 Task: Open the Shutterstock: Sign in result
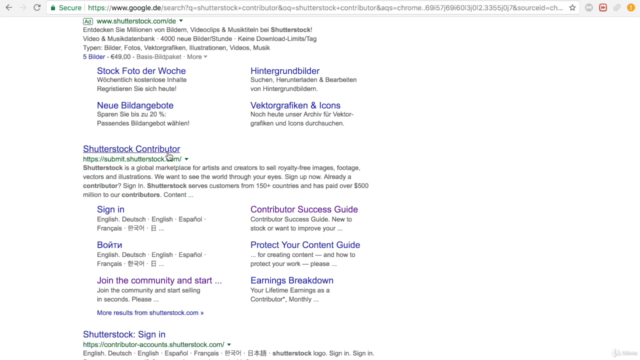(x=124, y=334)
